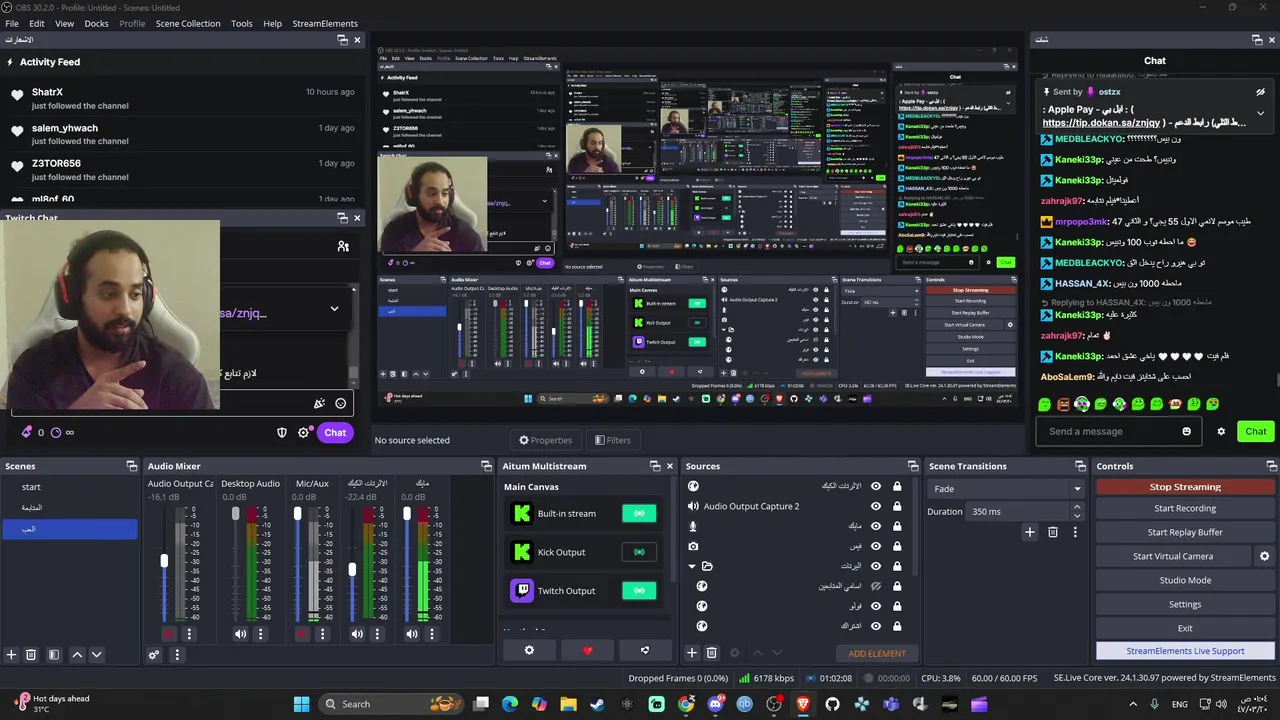
Task: Undock the Controls panel with the float icon
Action: tap(1272, 466)
